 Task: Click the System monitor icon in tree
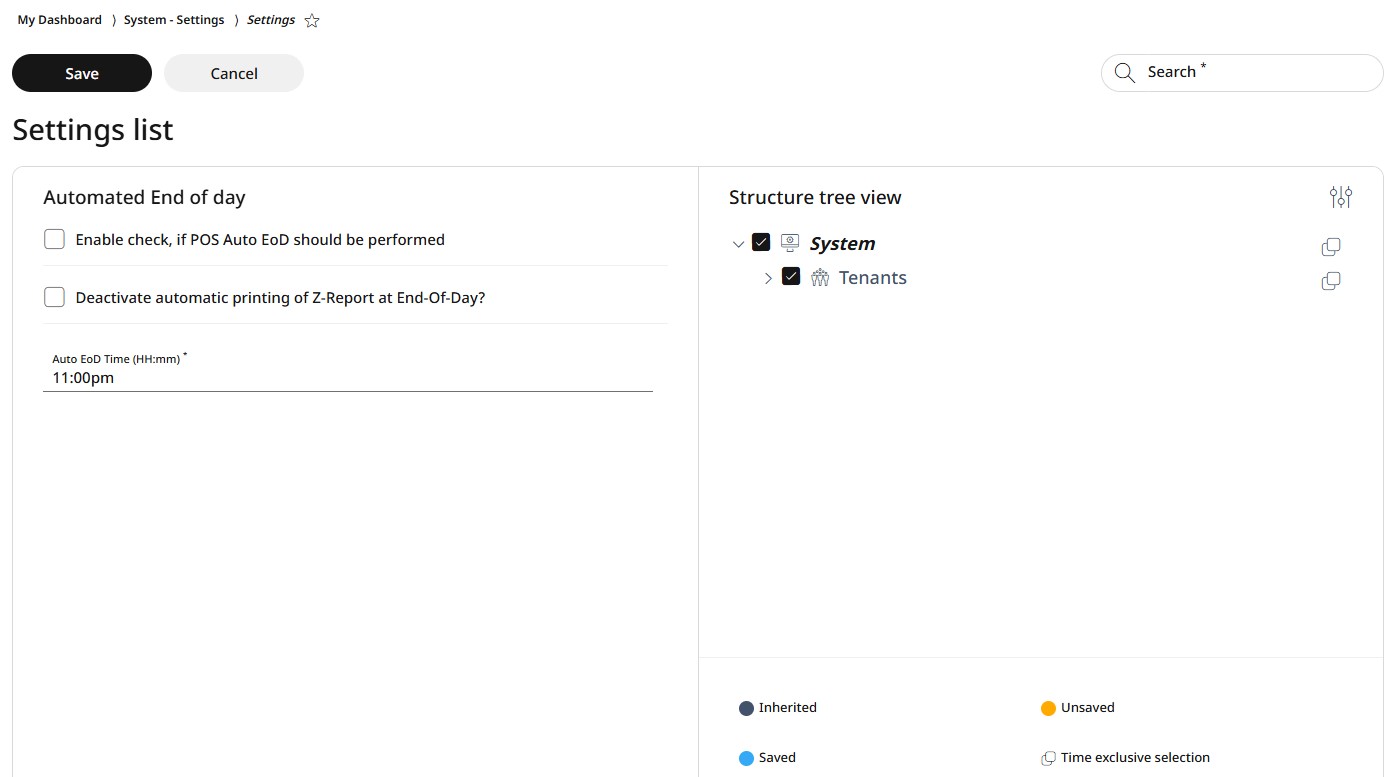coord(790,243)
